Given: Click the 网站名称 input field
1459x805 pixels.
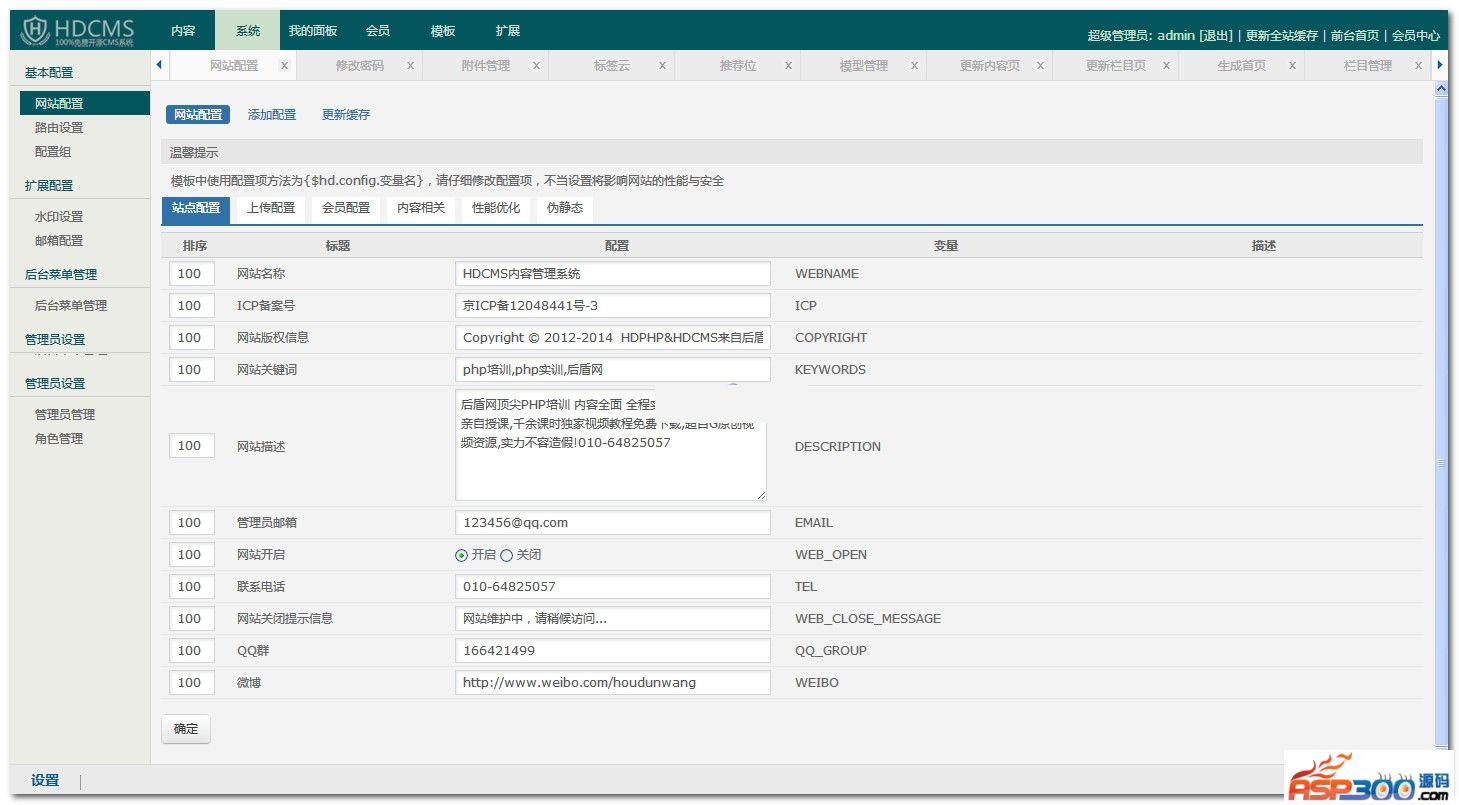Looking at the screenshot, I should (612, 274).
